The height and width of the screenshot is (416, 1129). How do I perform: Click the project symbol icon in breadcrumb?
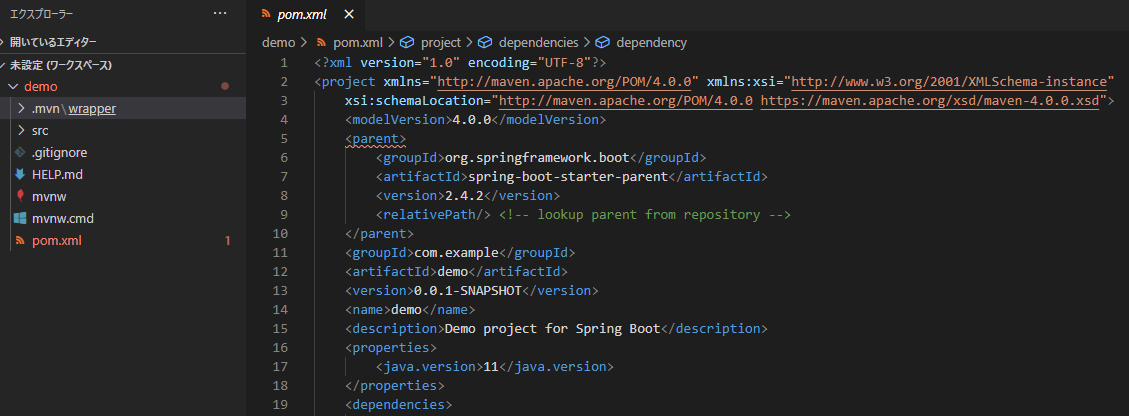point(407,43)
